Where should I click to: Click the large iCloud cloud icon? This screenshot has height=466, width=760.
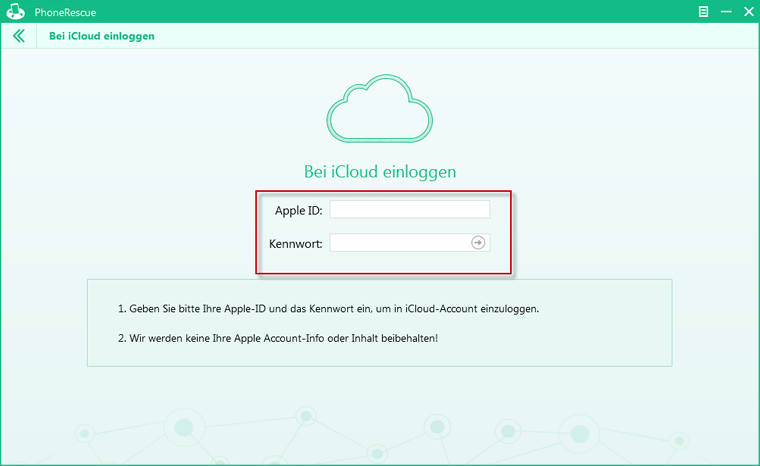[380, 108]
